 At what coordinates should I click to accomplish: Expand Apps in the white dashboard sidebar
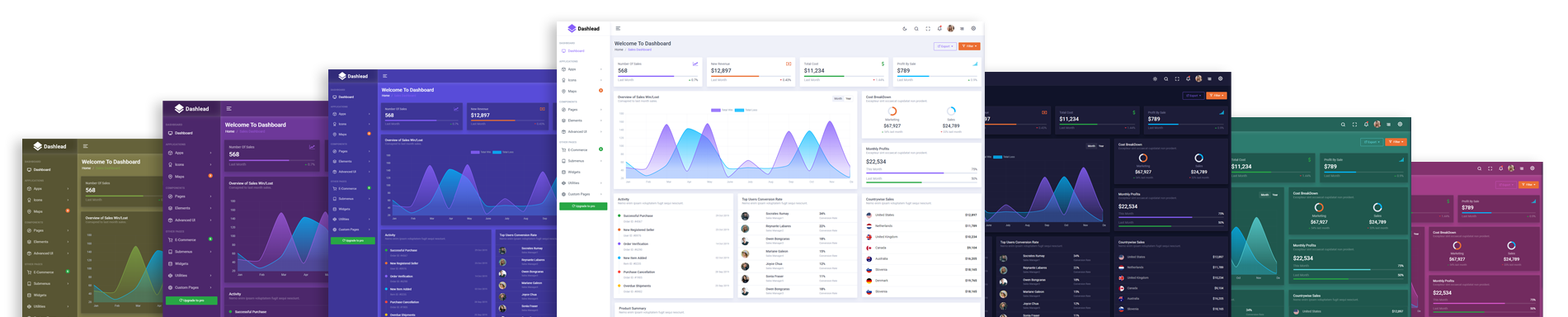coord(582,69)
